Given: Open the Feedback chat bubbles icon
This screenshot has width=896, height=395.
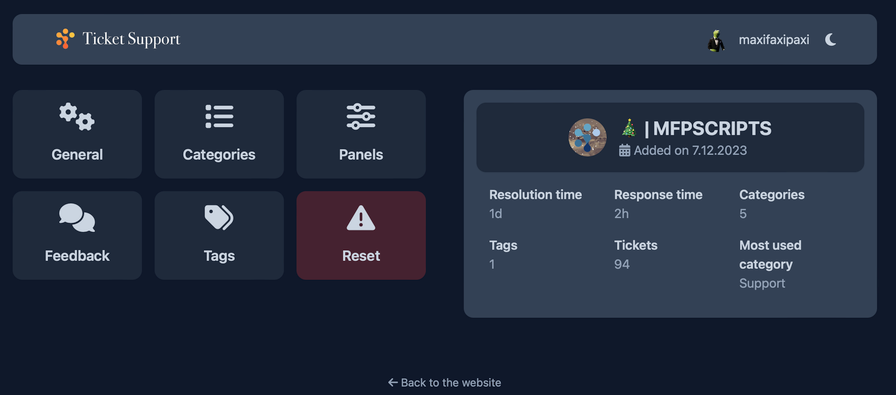Looking at the screenshot, I should pos(77,218).
